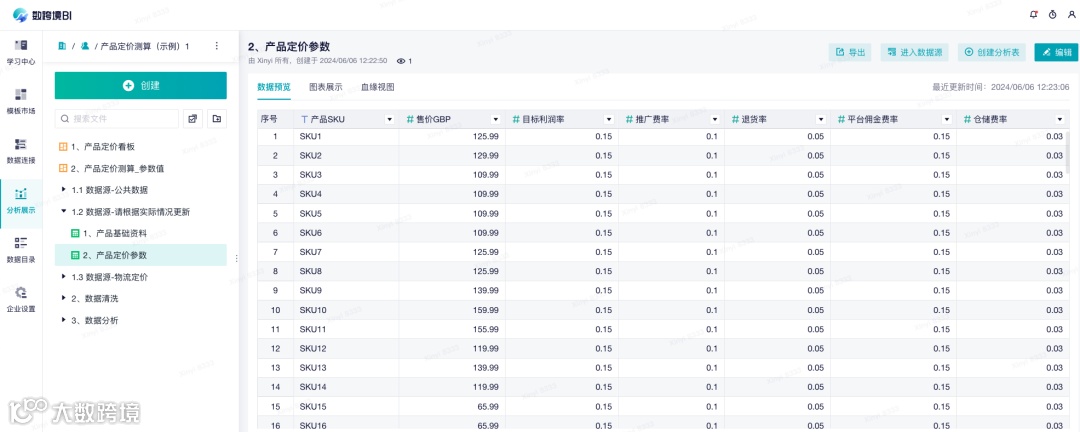The width and height of the screenshot is (1080, 432).
Task: Expand 3、数据分析 folder
Action: 64,320
